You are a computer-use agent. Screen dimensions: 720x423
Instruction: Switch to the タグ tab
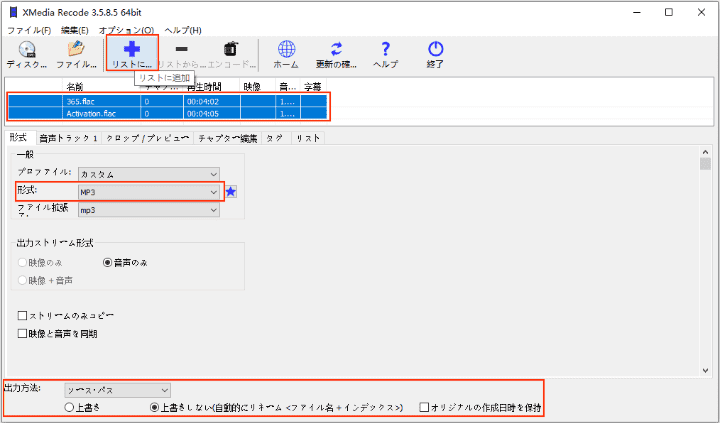click(275, 138)
